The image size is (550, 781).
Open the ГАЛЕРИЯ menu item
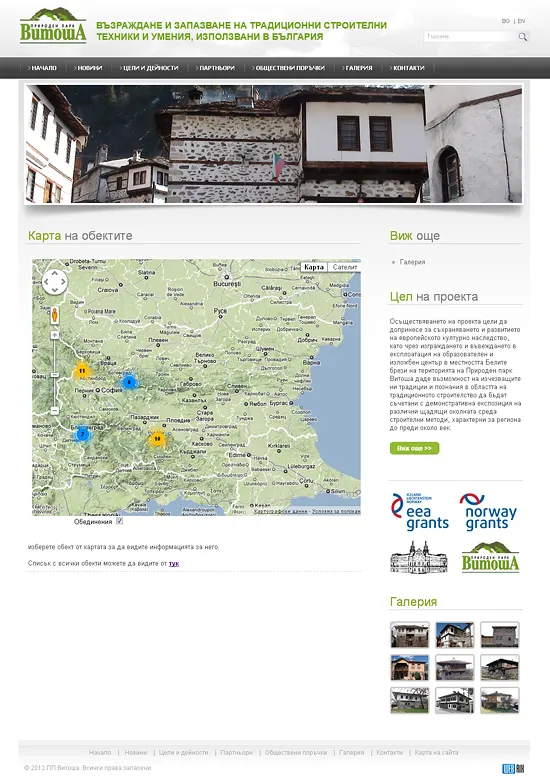click(x=357, y=68)
